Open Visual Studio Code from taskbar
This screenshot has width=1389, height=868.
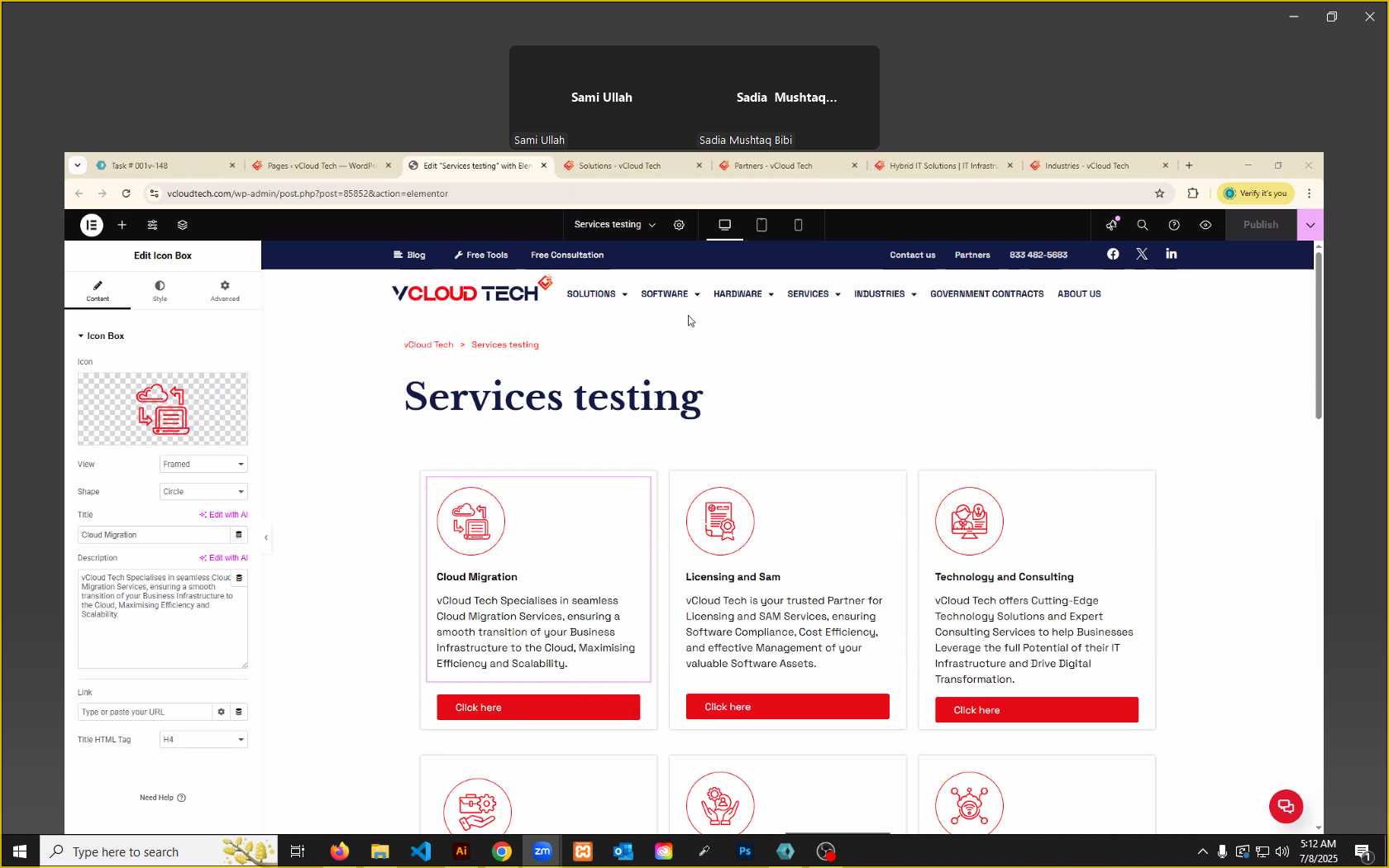point(420,851)
